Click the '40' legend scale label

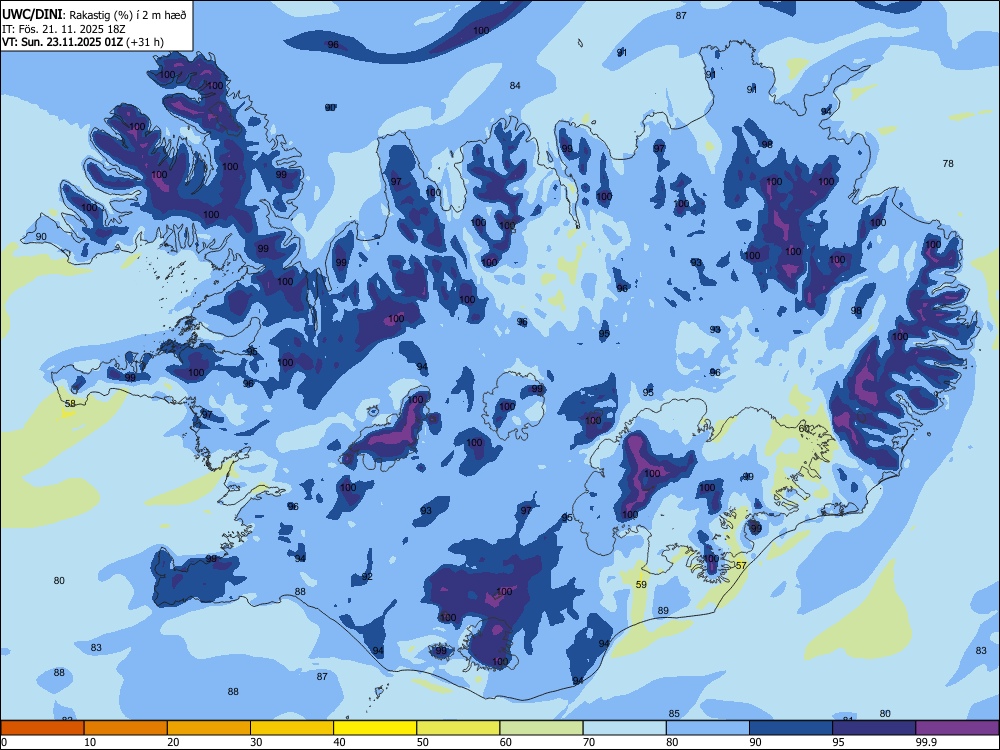point(339,742)
